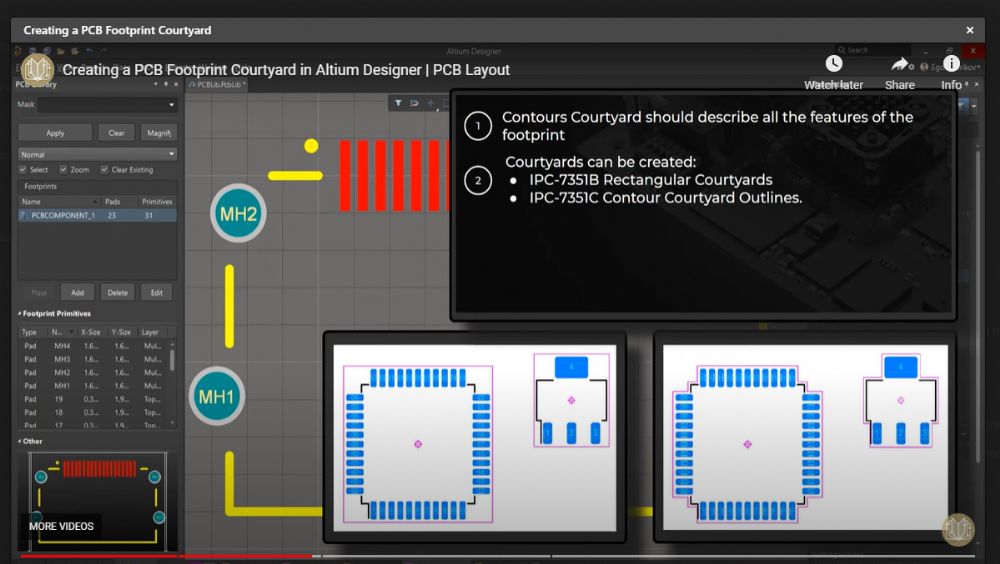Click the Primitives column header
This screenshot has width=1000, height=564.
click(158, 202)
